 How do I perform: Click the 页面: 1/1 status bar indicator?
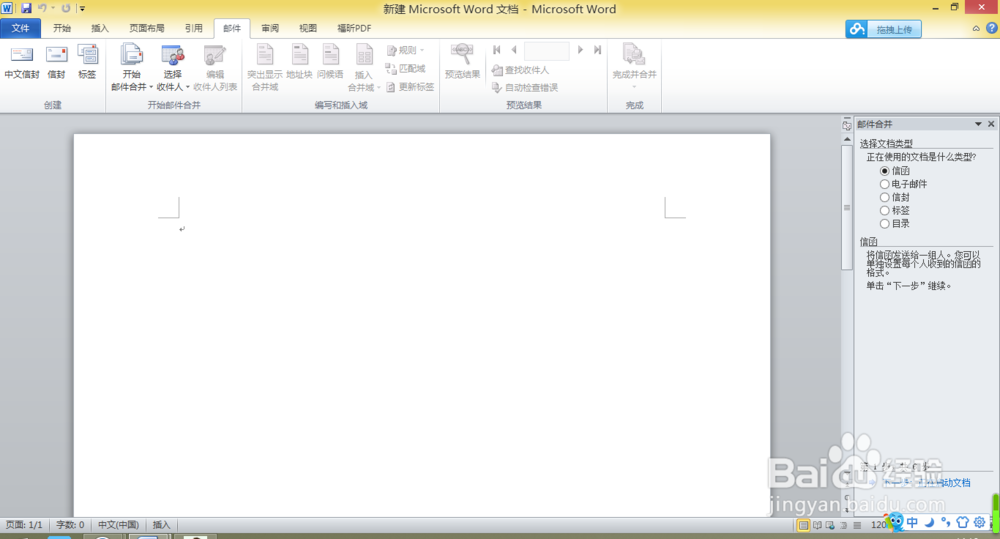[x=24, y=525]
